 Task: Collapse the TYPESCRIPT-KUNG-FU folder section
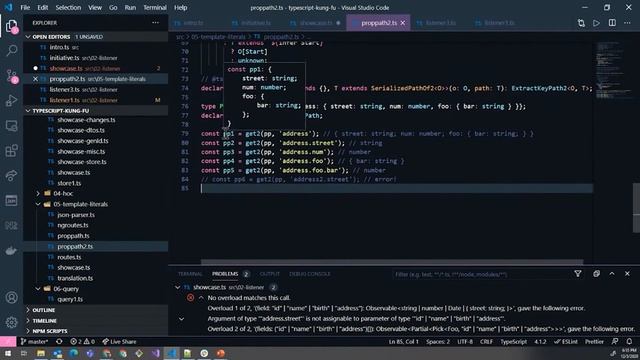28,111
